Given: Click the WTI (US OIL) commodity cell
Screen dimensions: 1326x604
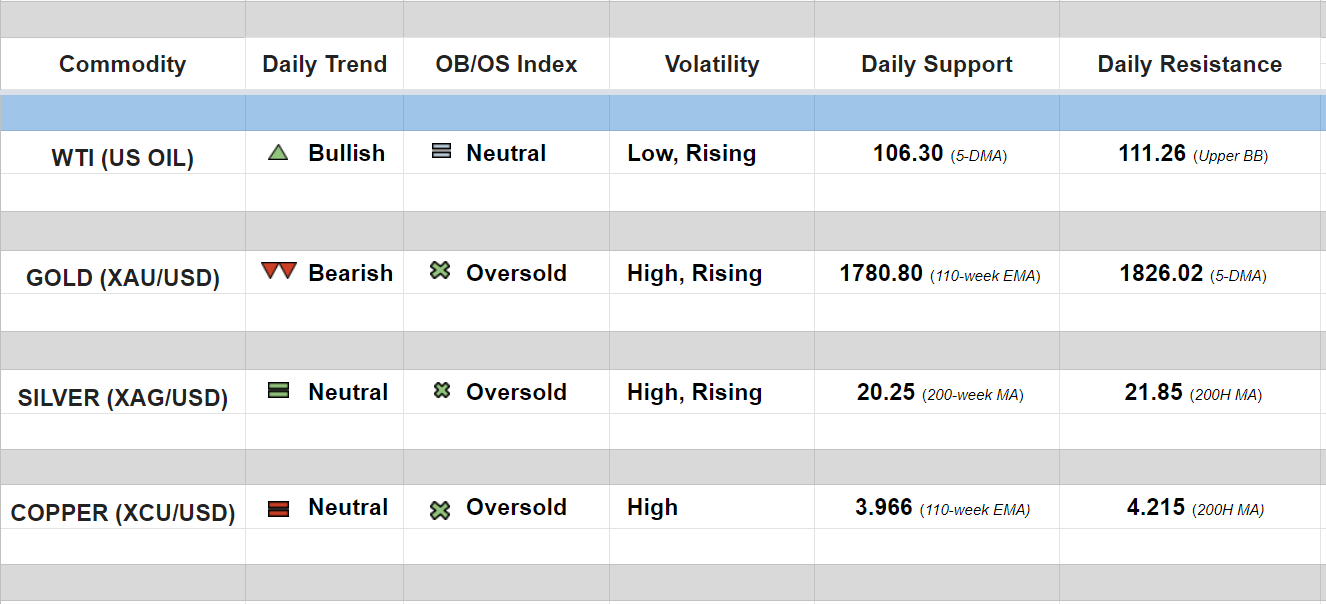Looking at the screenshot, I should (x=122, y=158).
